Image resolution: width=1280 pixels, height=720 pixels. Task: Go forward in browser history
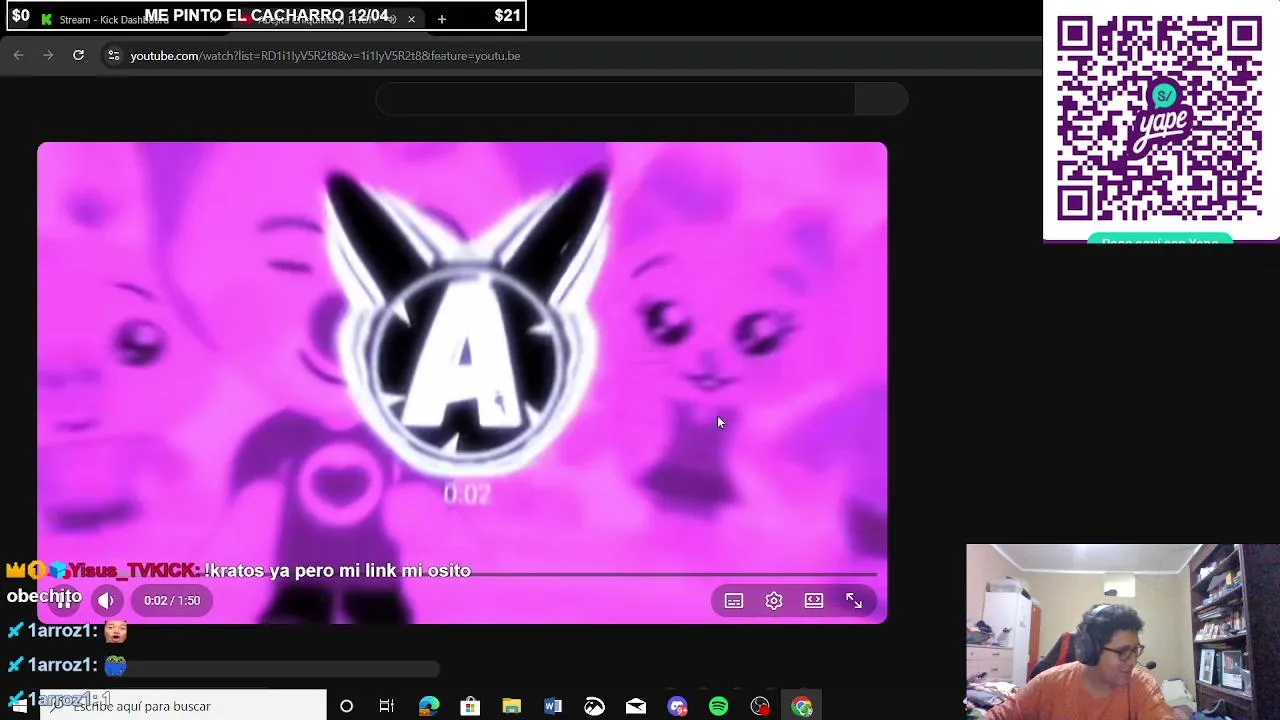tap(48, 55)
